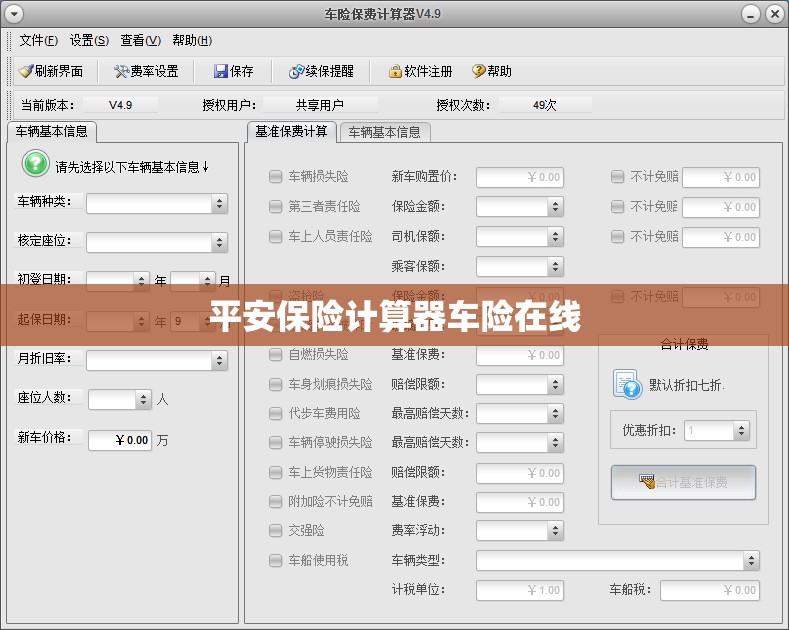Screen dimensions: 789x630
Task: Click the V4.9 current version value
Action: coord(120,105)
